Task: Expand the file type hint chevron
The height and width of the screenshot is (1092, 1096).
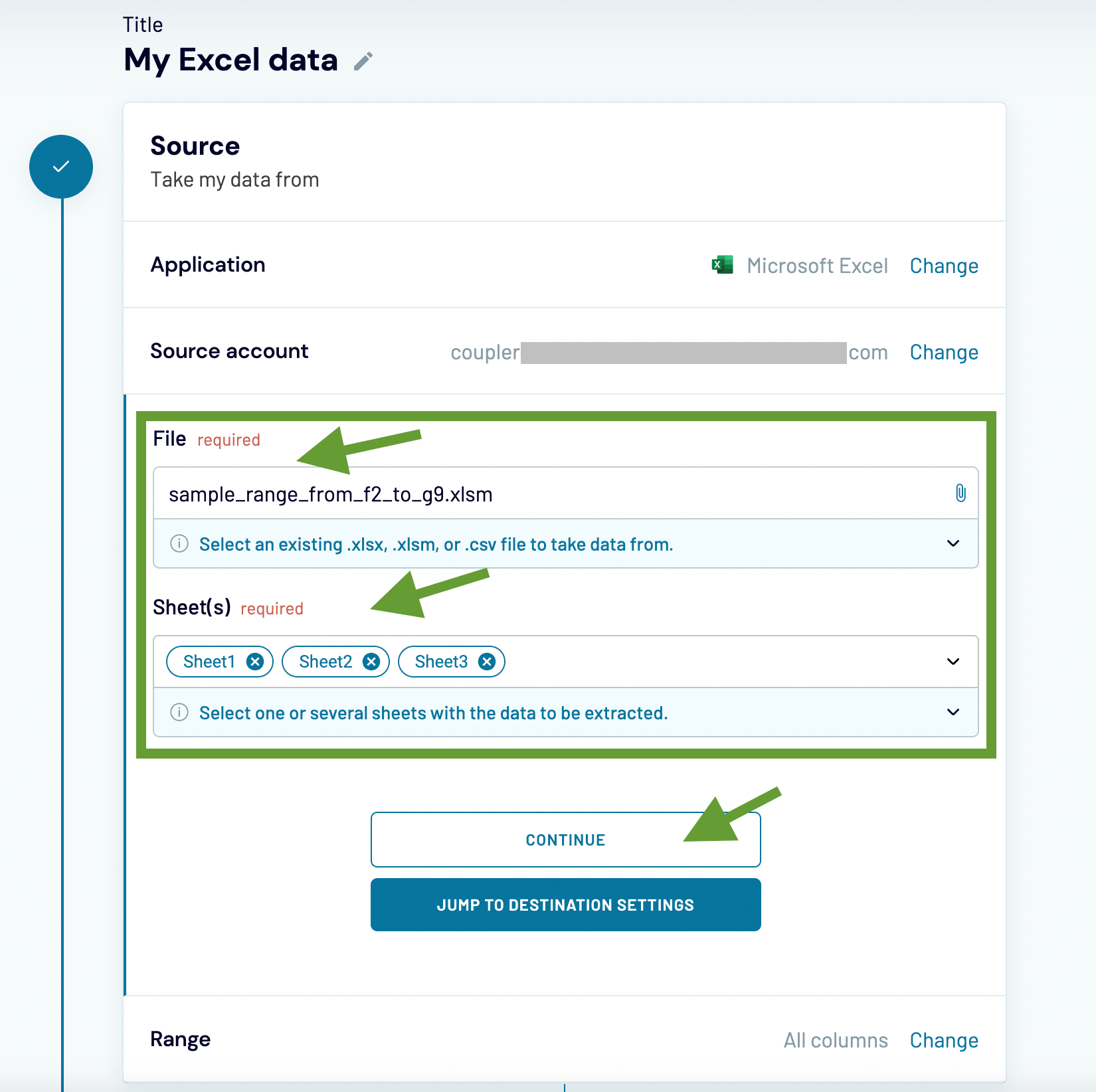Action: click(953, 543)
